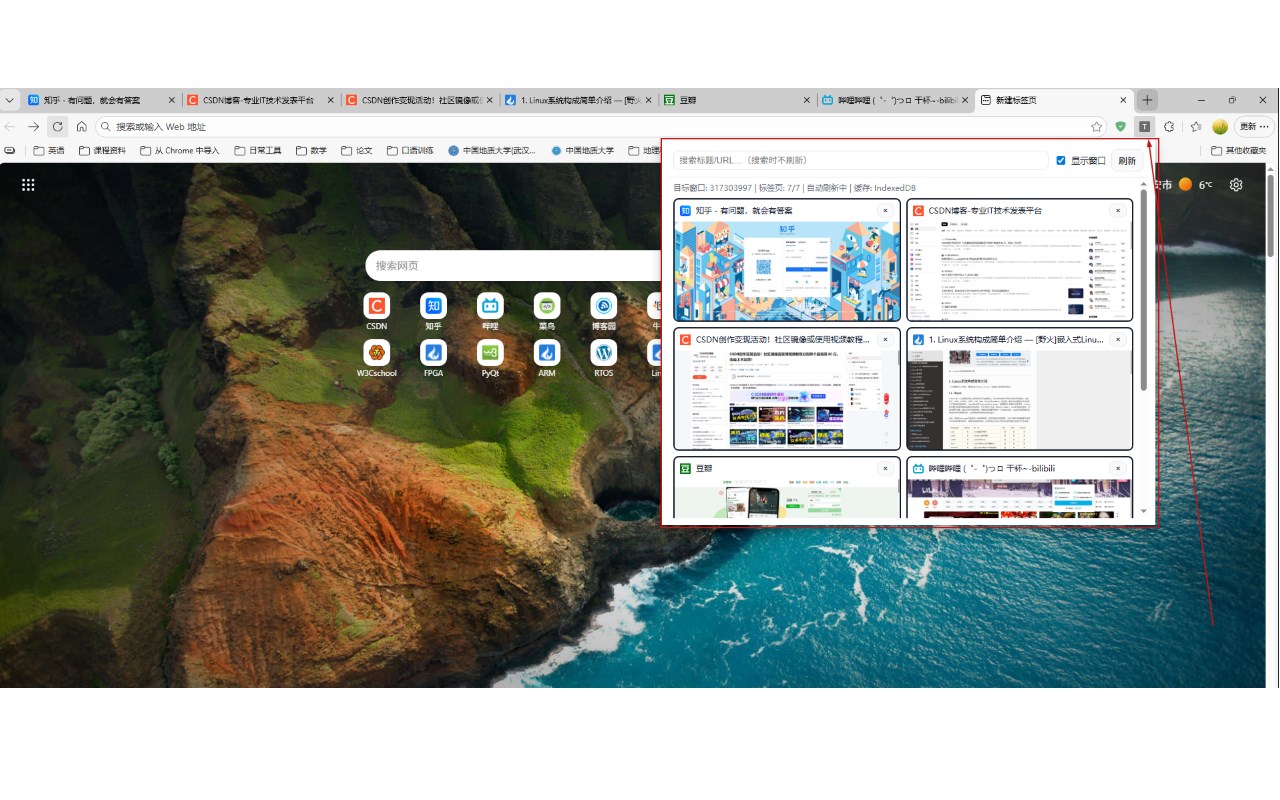Open the 数学 bookmarks folder
1280x800 pixels.
pyautogui.click(x=311, y=151)
